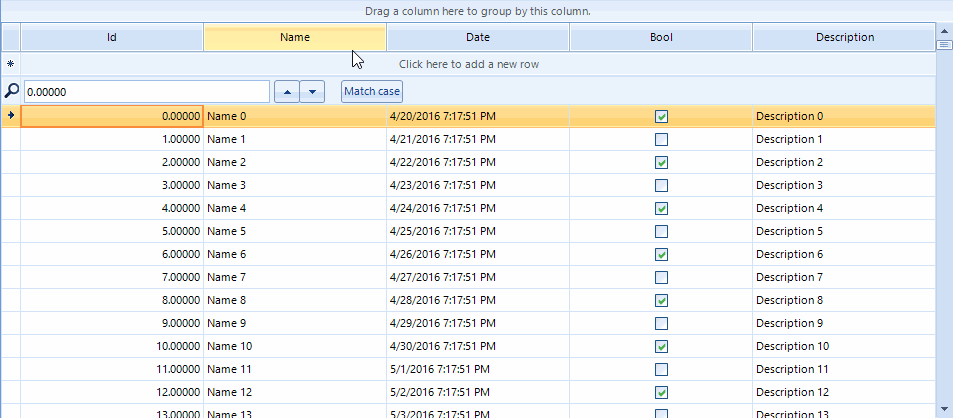The height and width of the screenshot is (418, 953).
Task: Uncheck the Bool checkbox for Name 0
Action: click(661, 116)
